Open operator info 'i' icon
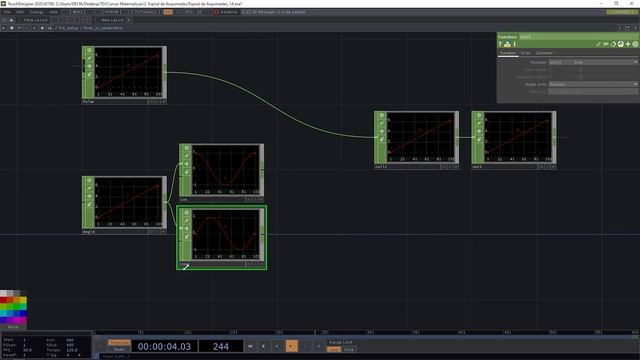The image size is (640, 360). coord(515,44)
